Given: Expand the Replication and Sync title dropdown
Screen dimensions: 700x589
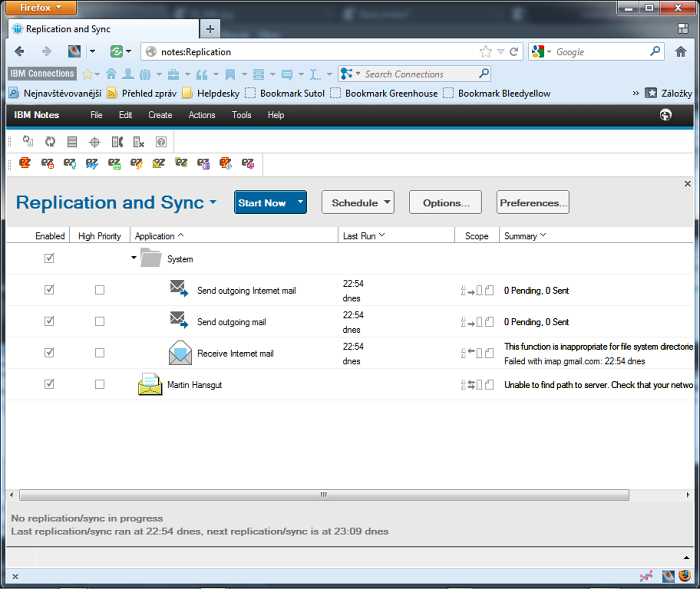Looking at the screenshot, I should [x=213, y=202].
